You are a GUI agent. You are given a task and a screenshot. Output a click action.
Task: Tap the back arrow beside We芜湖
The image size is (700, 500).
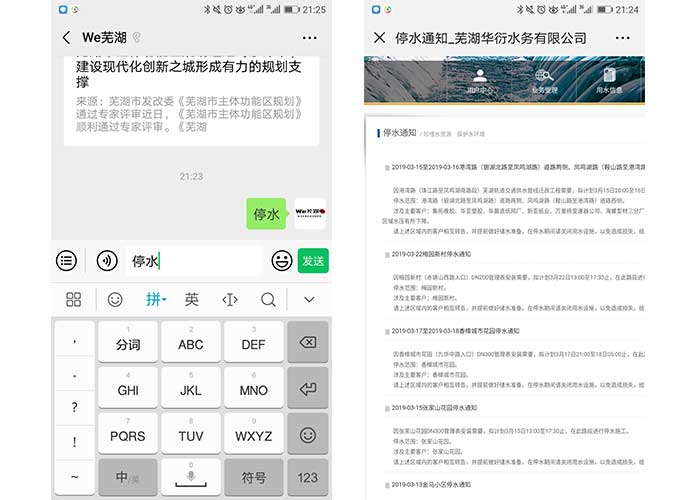pos(66,38)
